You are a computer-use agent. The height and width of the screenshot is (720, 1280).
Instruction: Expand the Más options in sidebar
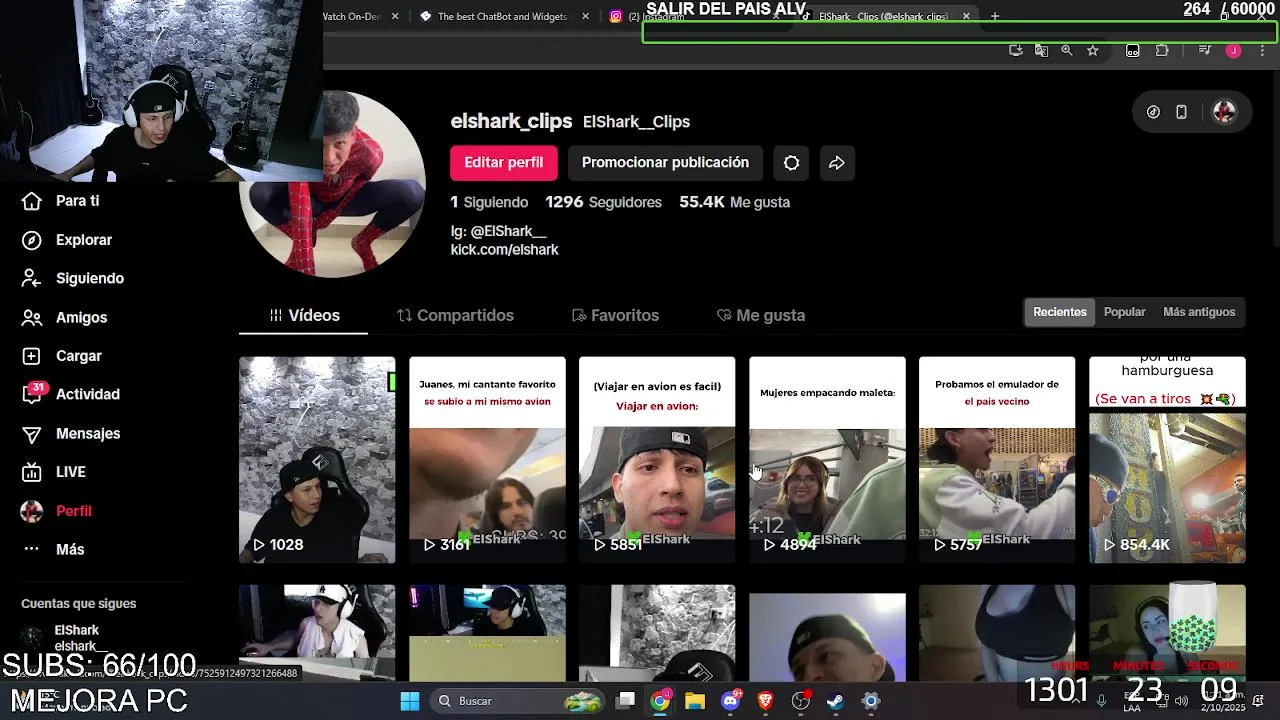pos(53,549)
